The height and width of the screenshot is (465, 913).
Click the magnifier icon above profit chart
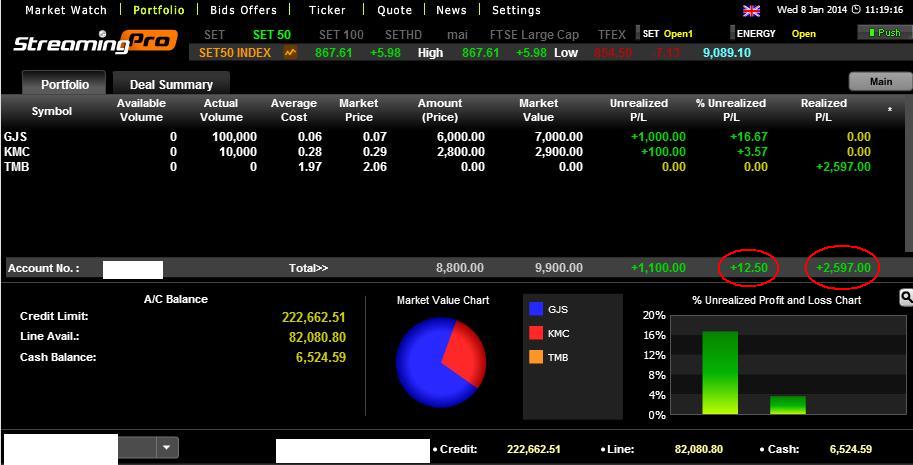(x=906, y=298)
